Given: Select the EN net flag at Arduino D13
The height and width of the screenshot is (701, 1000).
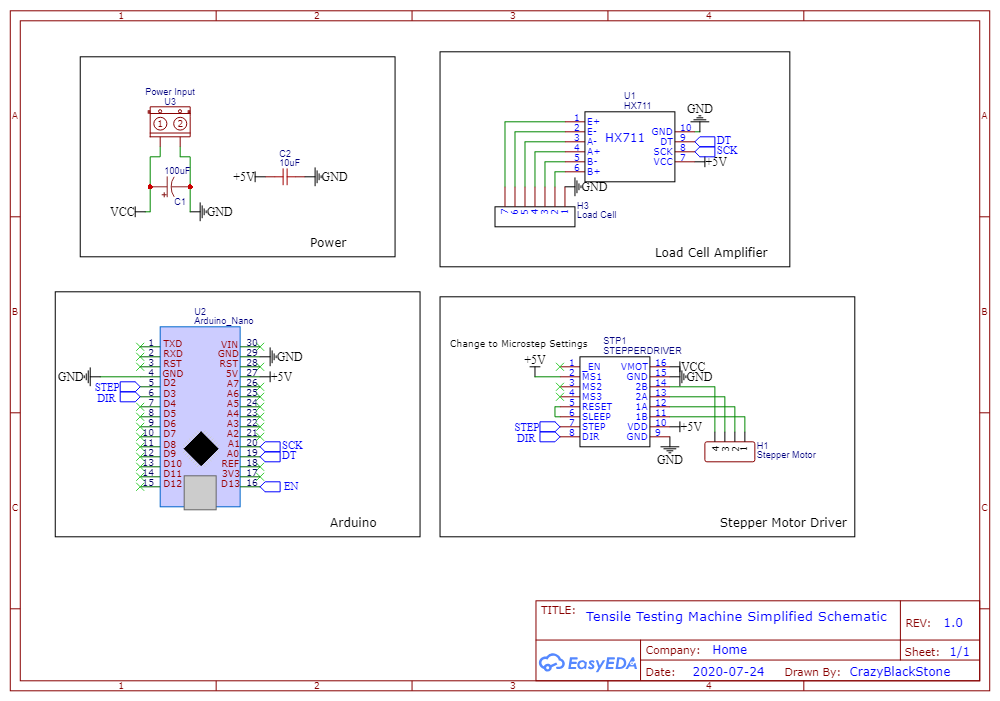Looking at the screenshot, I should coord(280,486).
